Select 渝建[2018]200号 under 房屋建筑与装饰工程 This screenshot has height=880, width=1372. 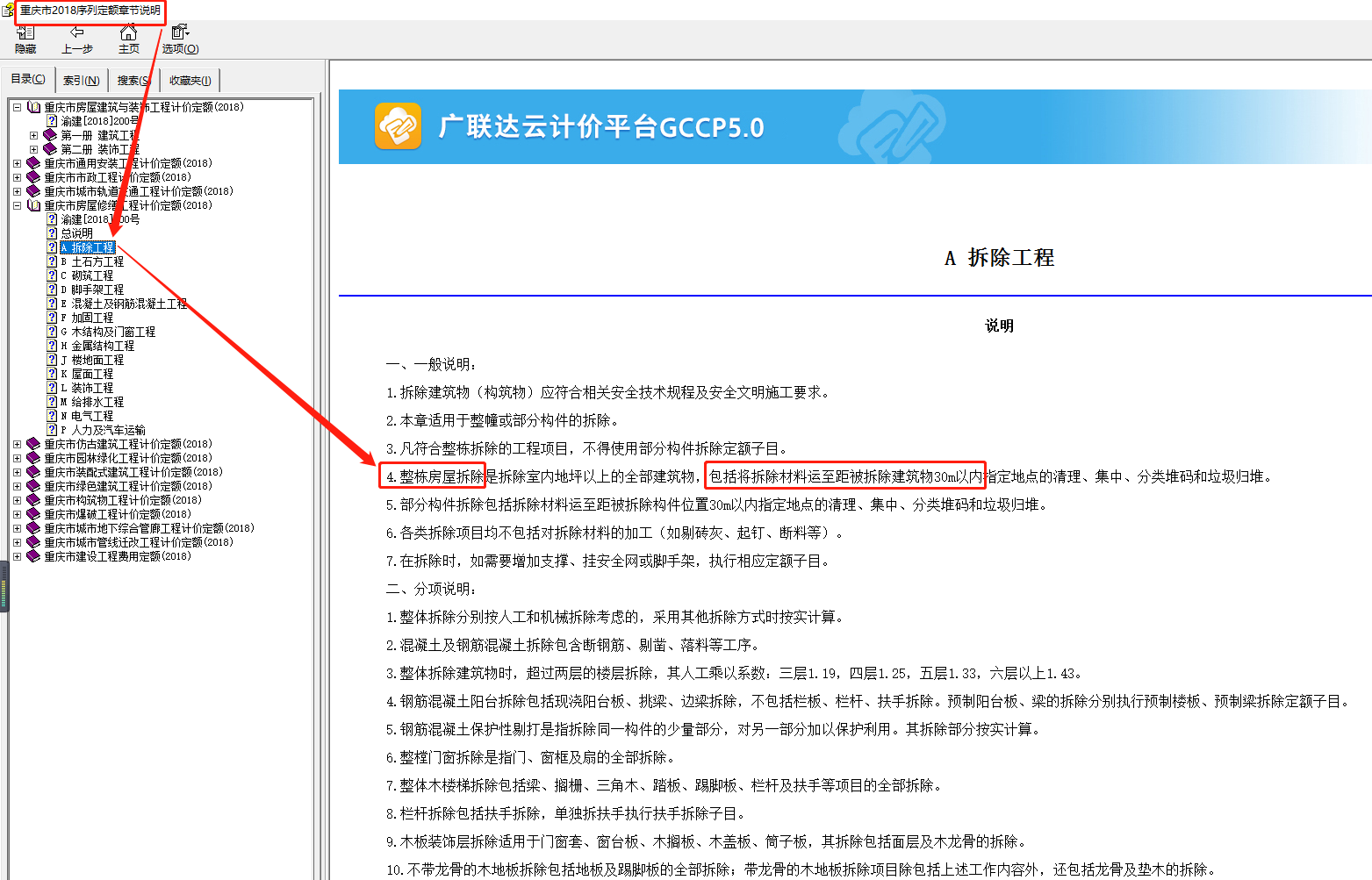coord(100,121)
